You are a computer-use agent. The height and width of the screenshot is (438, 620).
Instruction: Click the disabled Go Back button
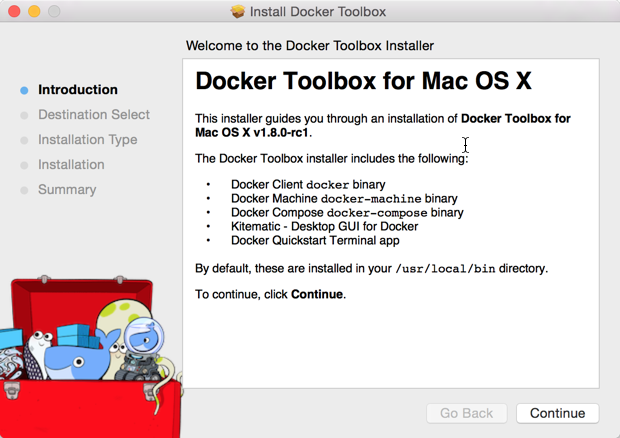[466, 413]
